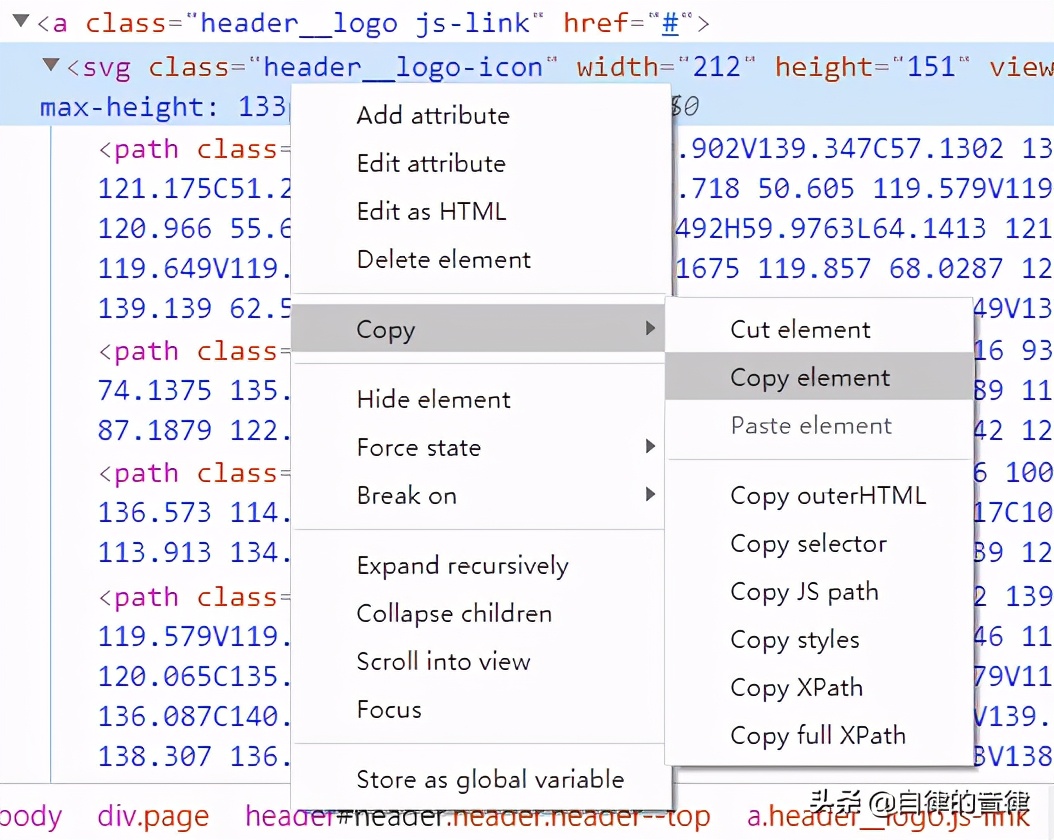Choose Scroll into view option
This screenshot has width=1054, height=840.
click(443, 661)
